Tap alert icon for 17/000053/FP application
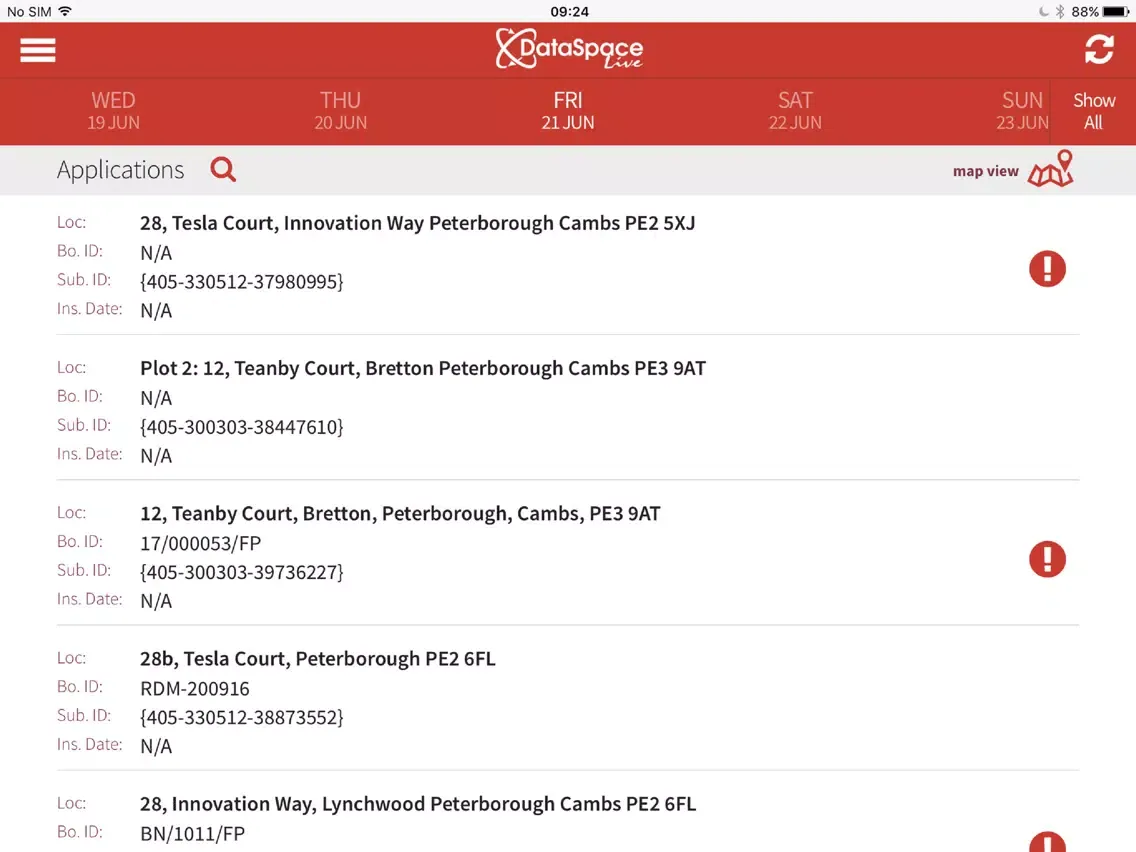The width and height of the screenshot is (1136, 852). tap(1047, 559)
